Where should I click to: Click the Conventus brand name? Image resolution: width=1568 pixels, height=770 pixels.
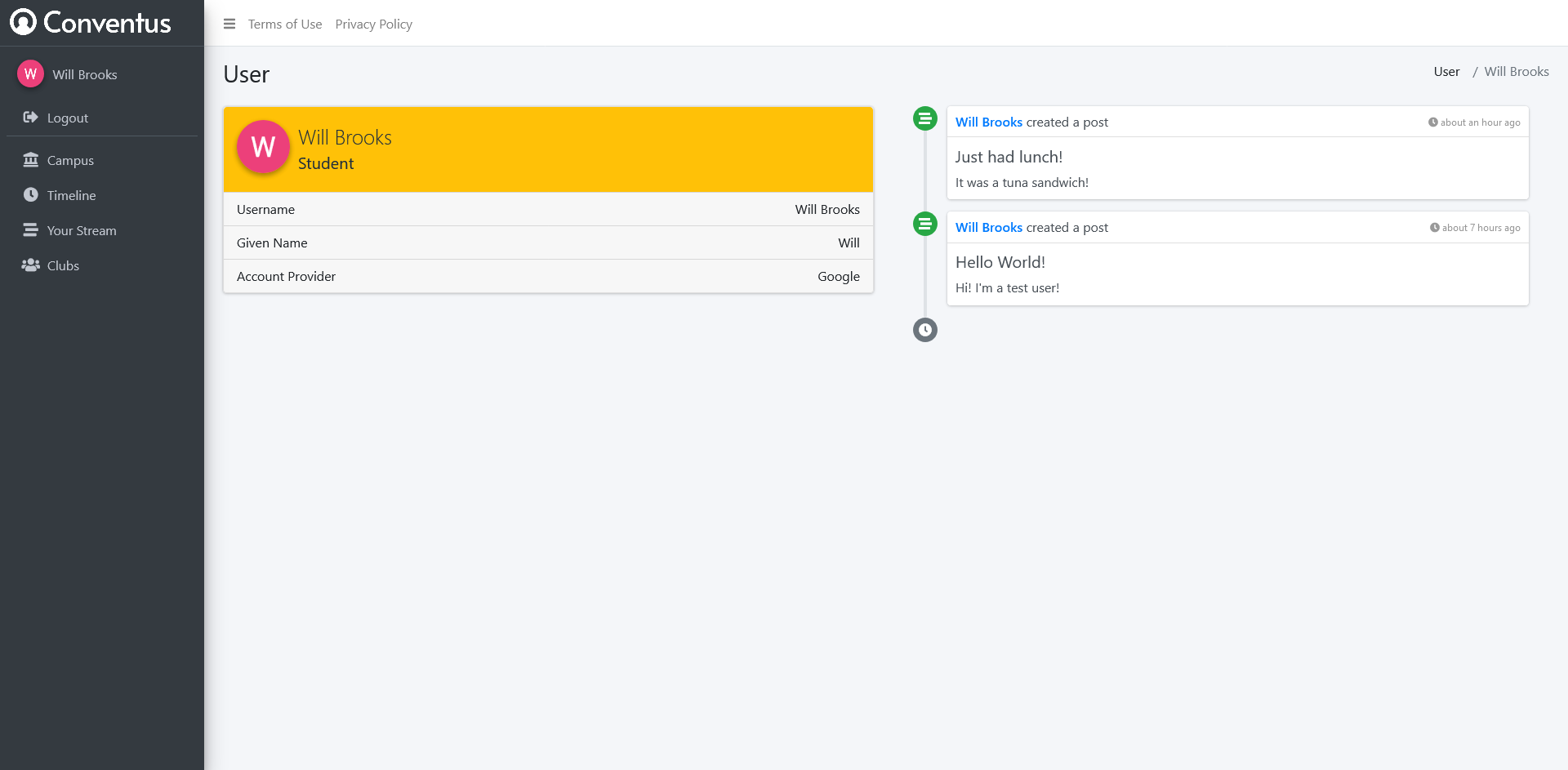(107, 23)
